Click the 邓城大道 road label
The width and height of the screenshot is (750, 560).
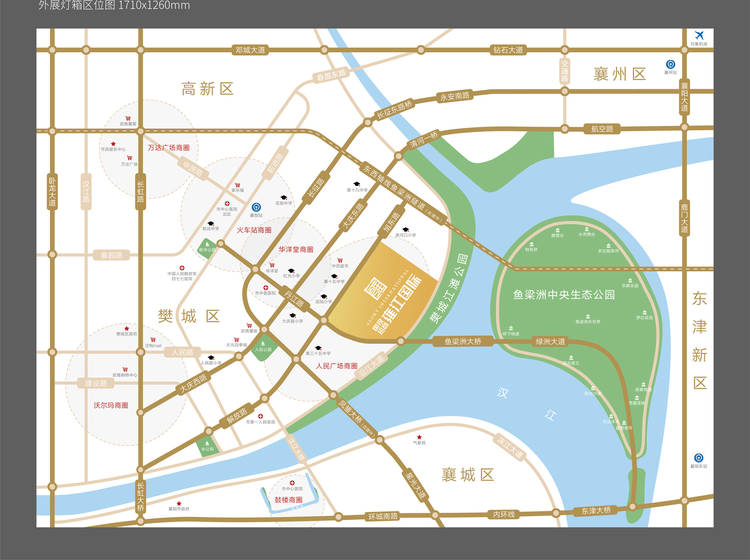(x=250, y=50)
